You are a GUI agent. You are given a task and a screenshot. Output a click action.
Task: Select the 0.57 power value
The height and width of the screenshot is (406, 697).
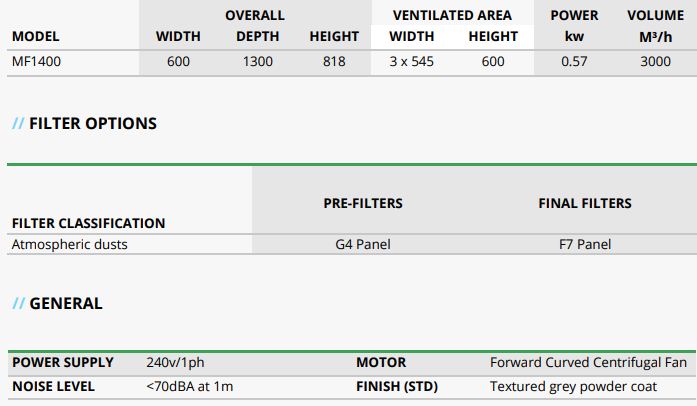(x=575, y=62)
